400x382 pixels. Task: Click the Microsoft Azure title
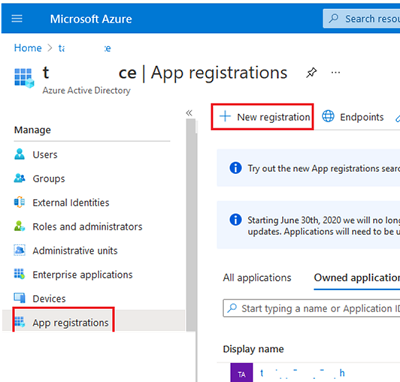tap(91, 19)
